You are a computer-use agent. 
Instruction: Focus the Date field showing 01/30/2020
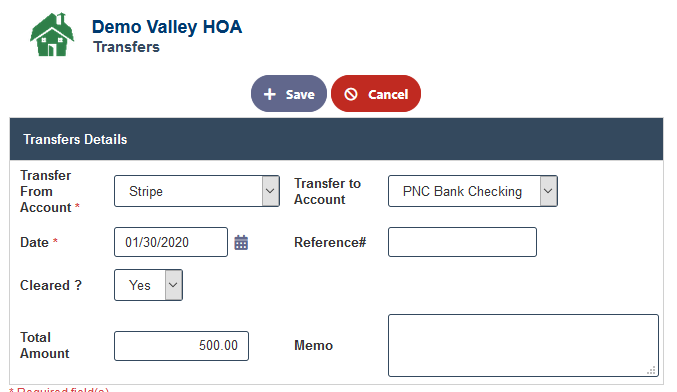coord(171,242)
